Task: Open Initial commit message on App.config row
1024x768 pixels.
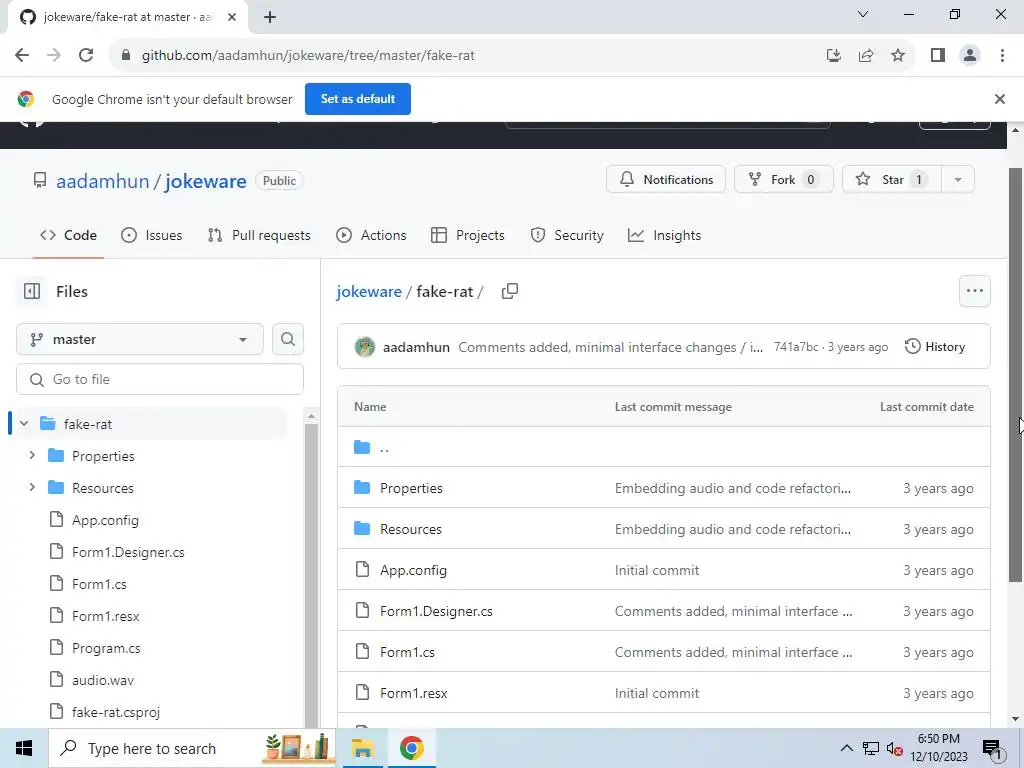Action: pos(657,570)
